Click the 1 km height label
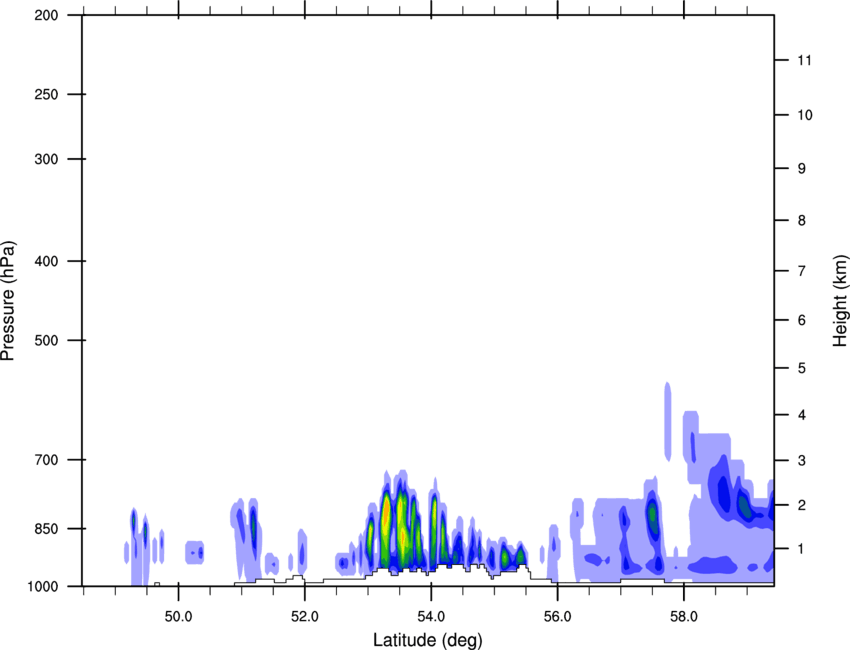This screenshot has width=850, height=650. pyautogui.click(x=802, y=549)
